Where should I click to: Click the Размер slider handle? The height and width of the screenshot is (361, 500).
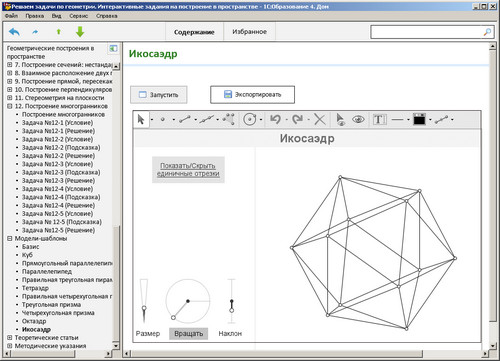(x=144, y=308)
